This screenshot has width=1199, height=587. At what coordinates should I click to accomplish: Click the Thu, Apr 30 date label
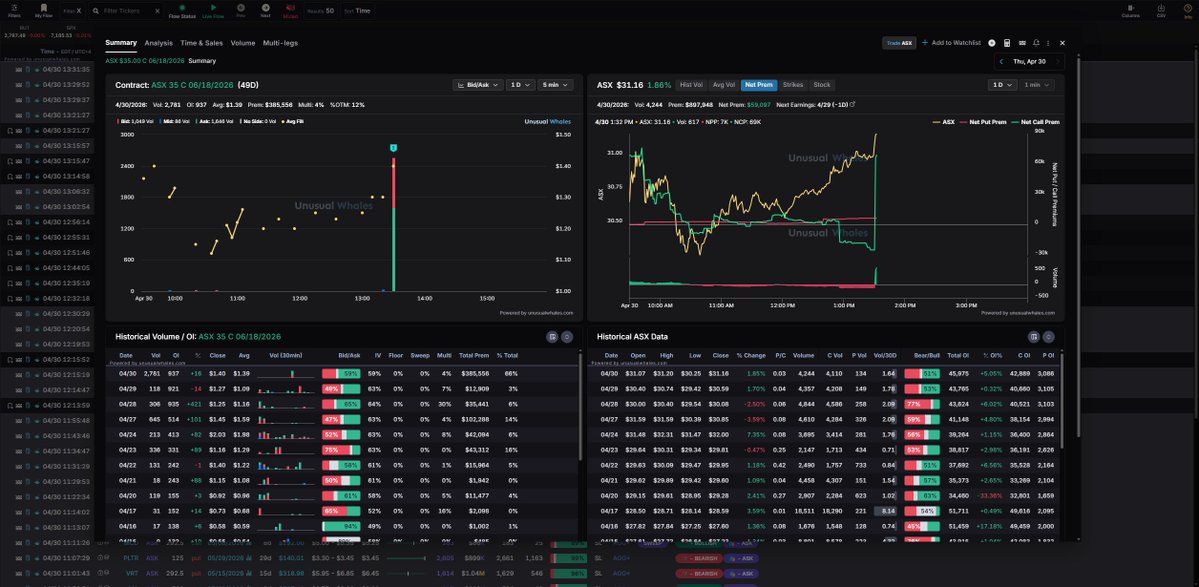(1029, 61)
